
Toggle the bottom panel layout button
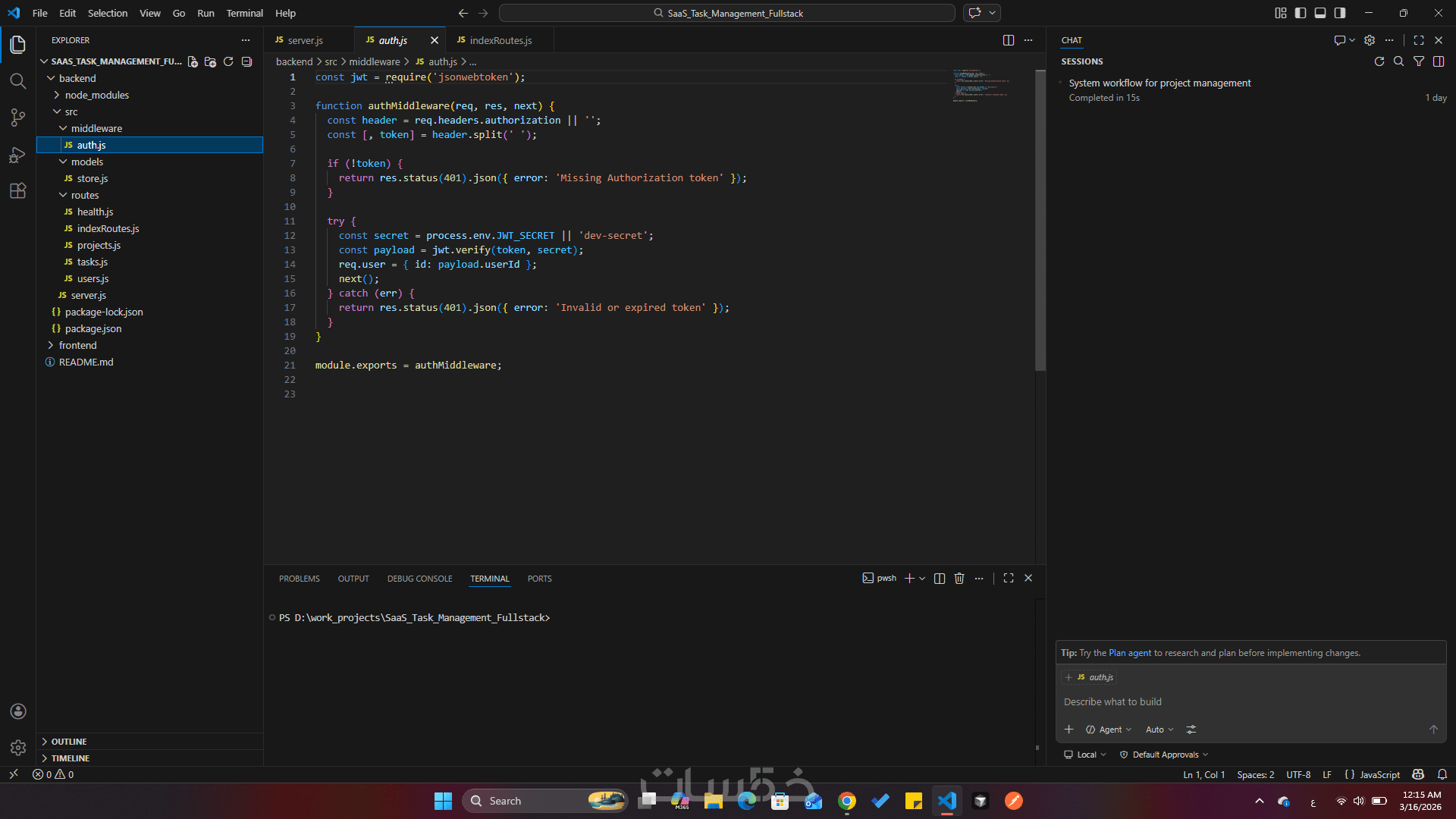click(1320, 13)
